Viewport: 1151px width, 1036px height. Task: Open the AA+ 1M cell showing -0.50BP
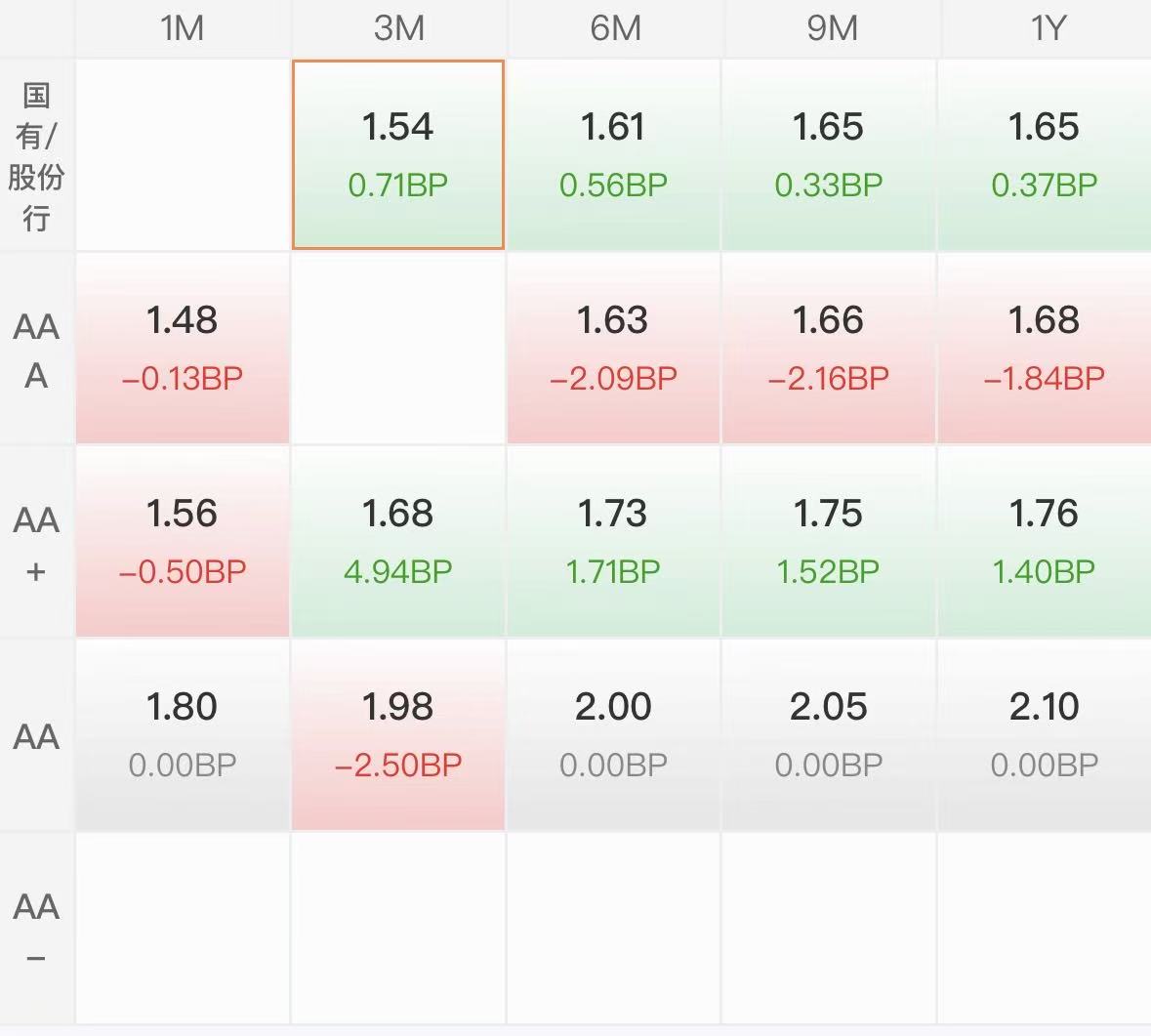182,542
